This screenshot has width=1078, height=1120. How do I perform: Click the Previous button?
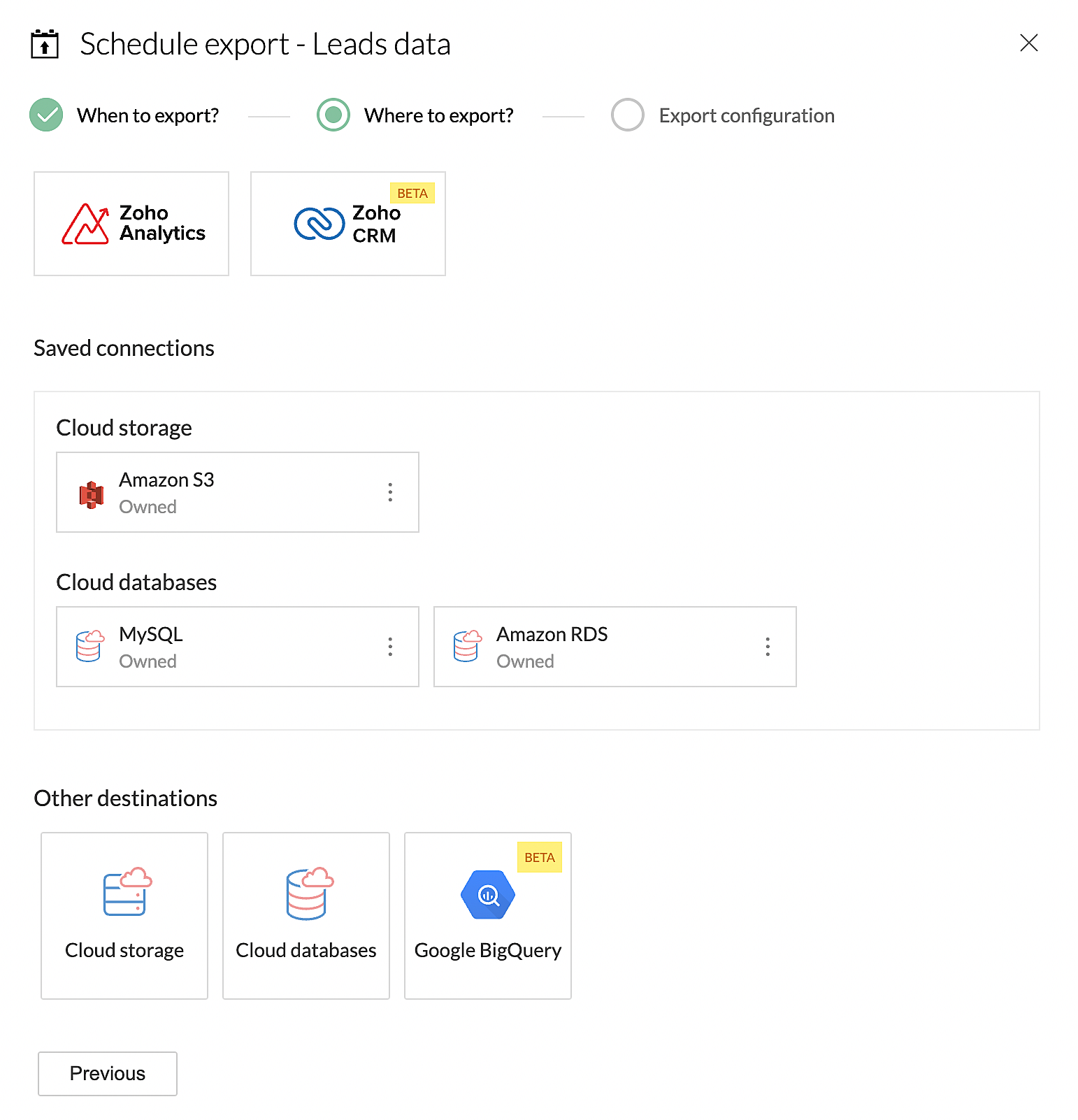108,1074
